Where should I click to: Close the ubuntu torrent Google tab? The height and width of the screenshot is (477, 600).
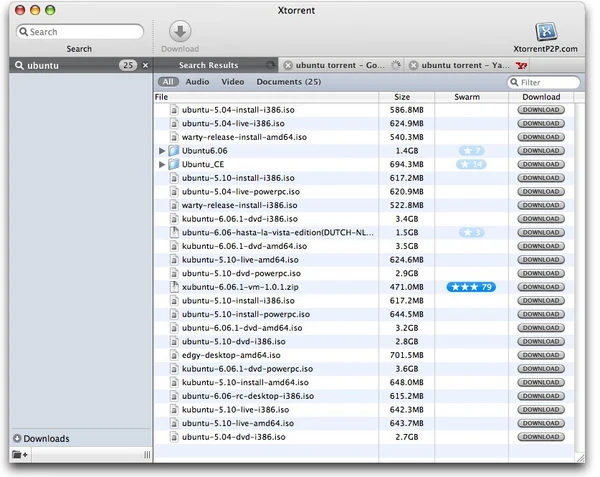(x=288, y=65)
